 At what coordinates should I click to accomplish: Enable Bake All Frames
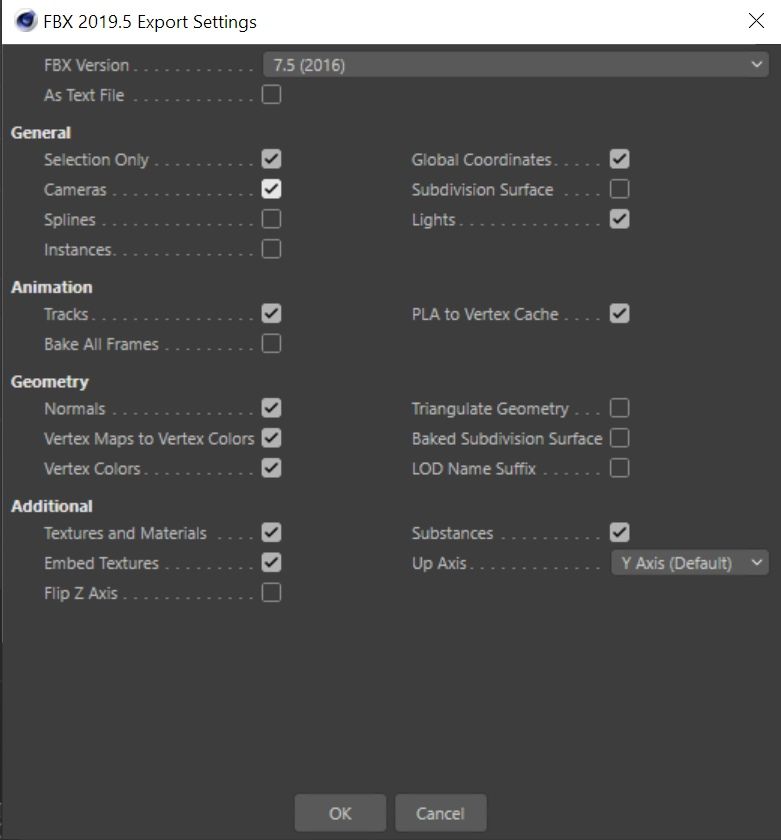click(271, 343)
